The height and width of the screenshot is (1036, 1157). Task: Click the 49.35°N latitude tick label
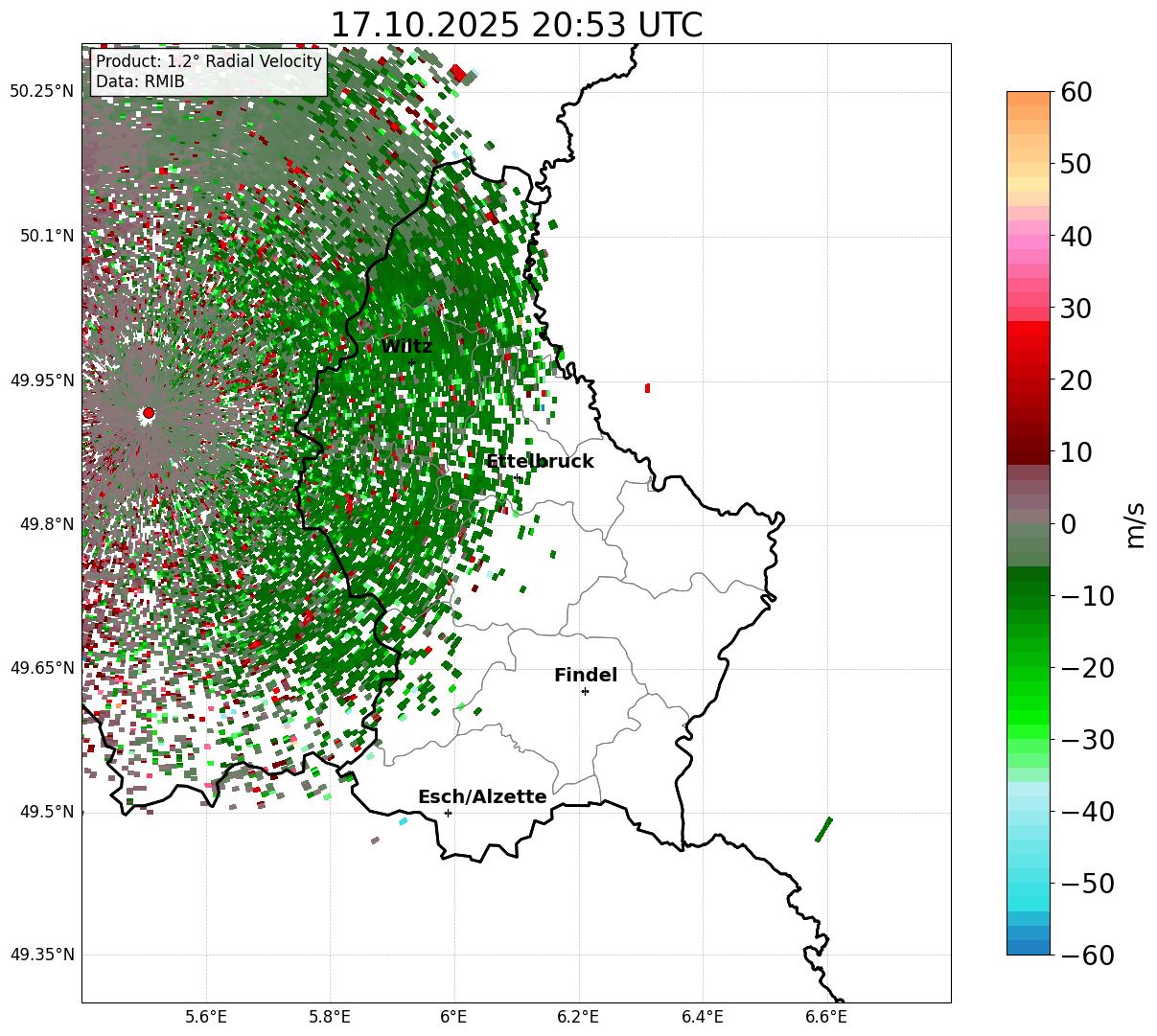41,955
